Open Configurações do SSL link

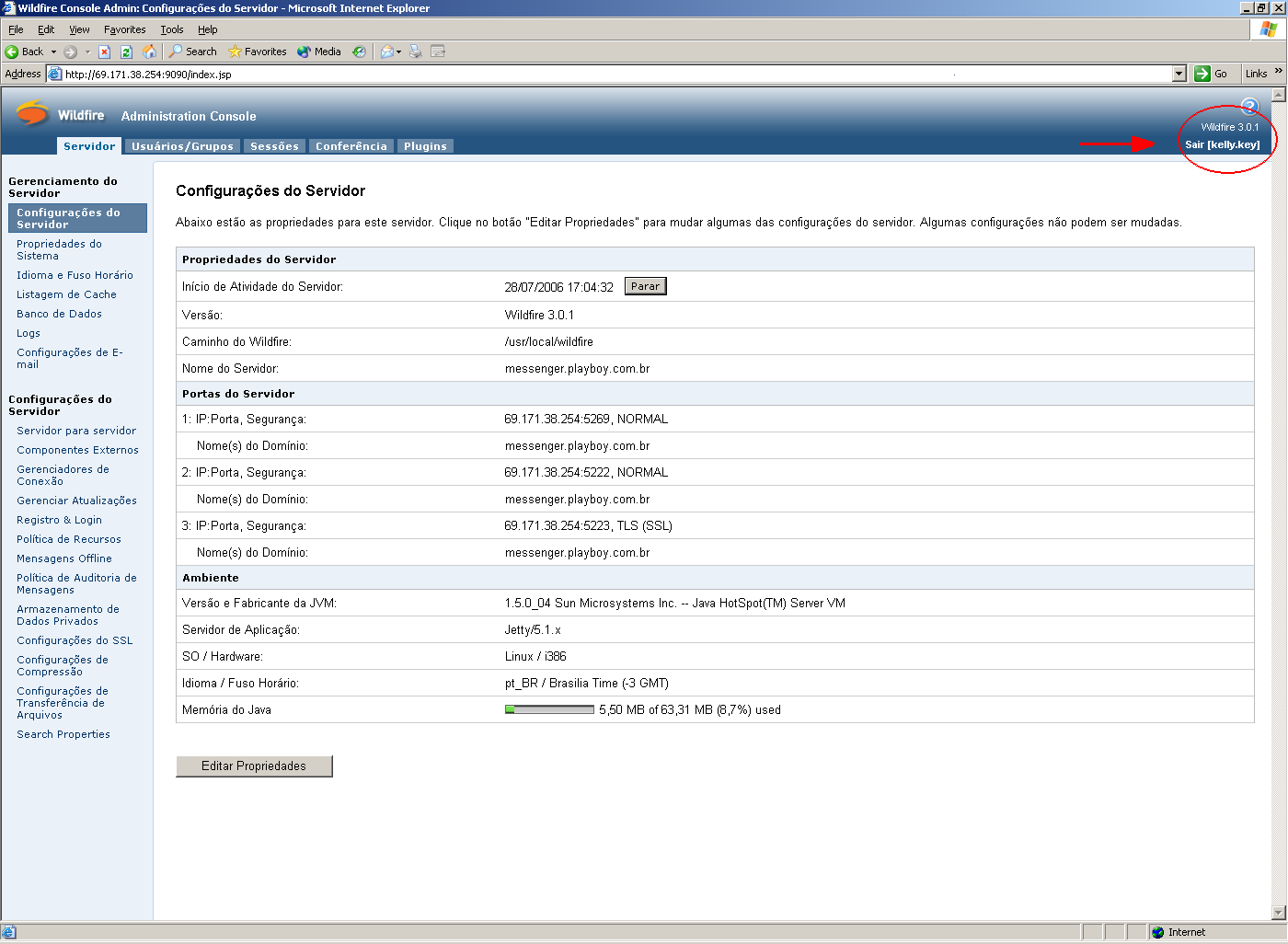pyautogui.click(x=75, y=640)
